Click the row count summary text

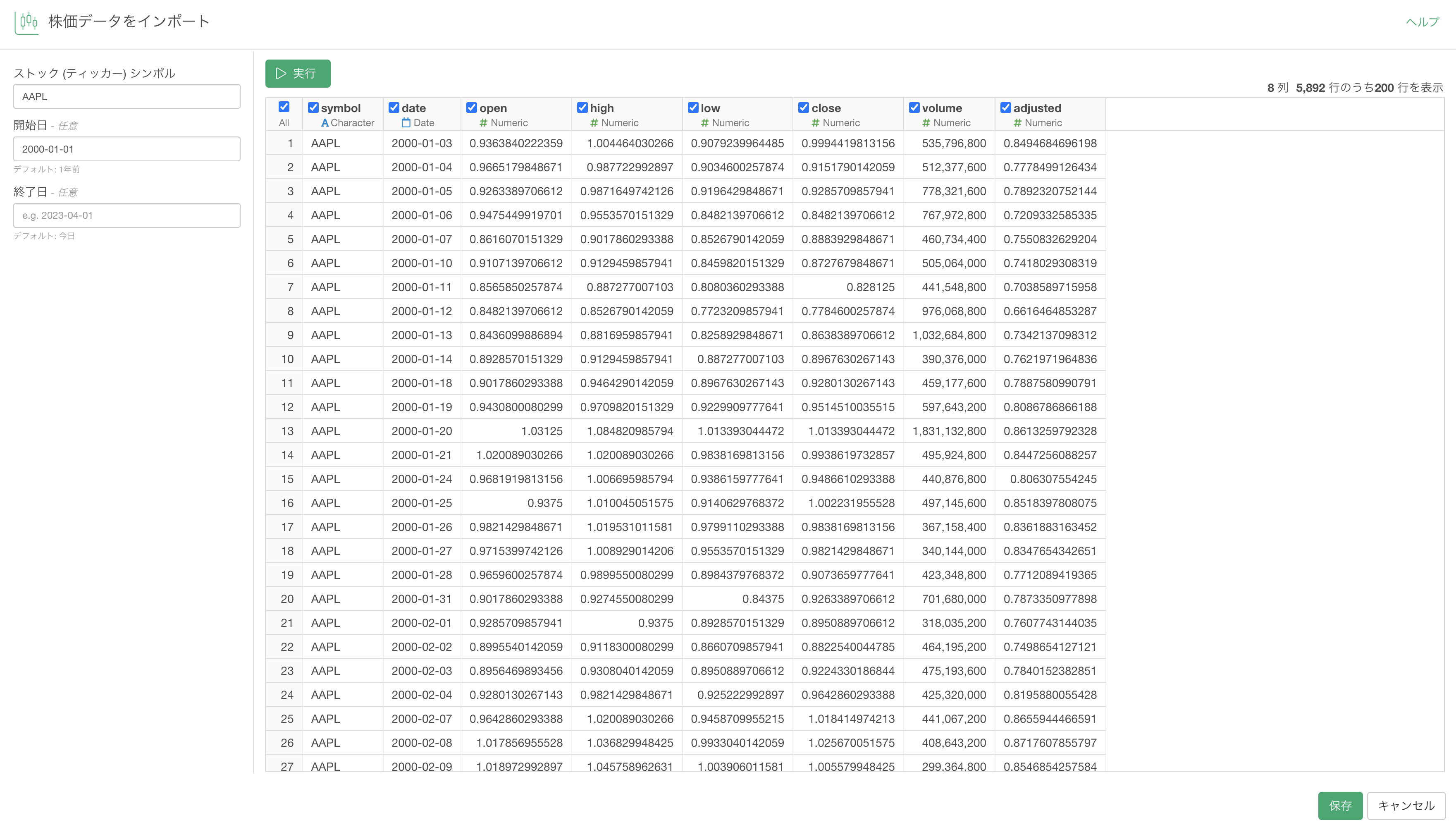tap(1355, 88)
